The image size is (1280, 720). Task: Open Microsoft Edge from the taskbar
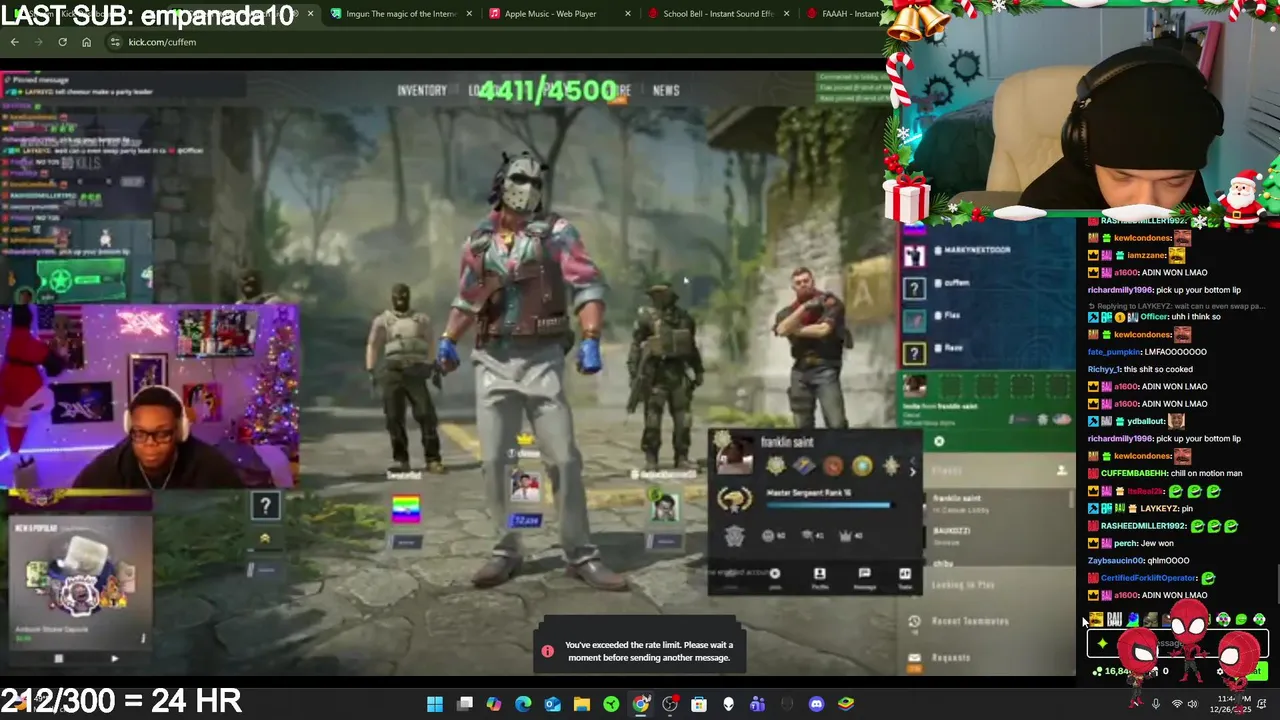523,704
